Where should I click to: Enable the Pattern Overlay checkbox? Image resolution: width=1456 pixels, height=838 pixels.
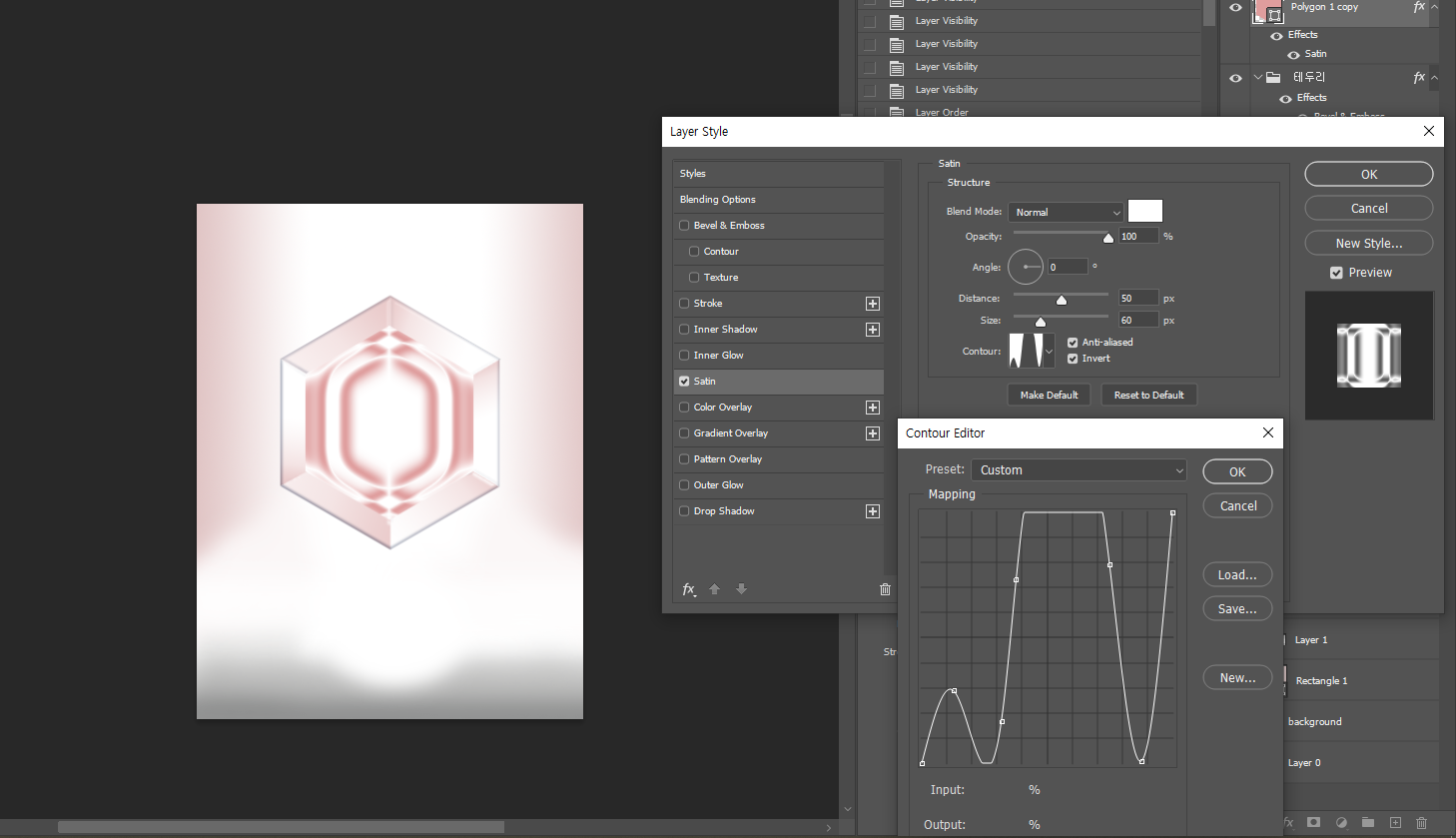[x=684, y=459]
